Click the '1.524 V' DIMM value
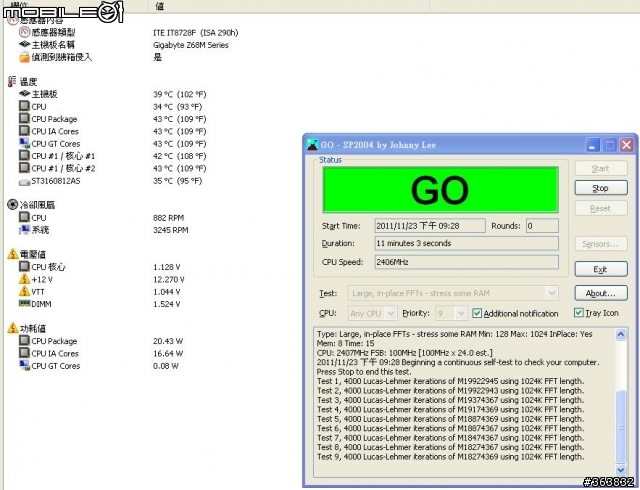The width and height of the screenshot is (640, 490). (x=167, y=304)
